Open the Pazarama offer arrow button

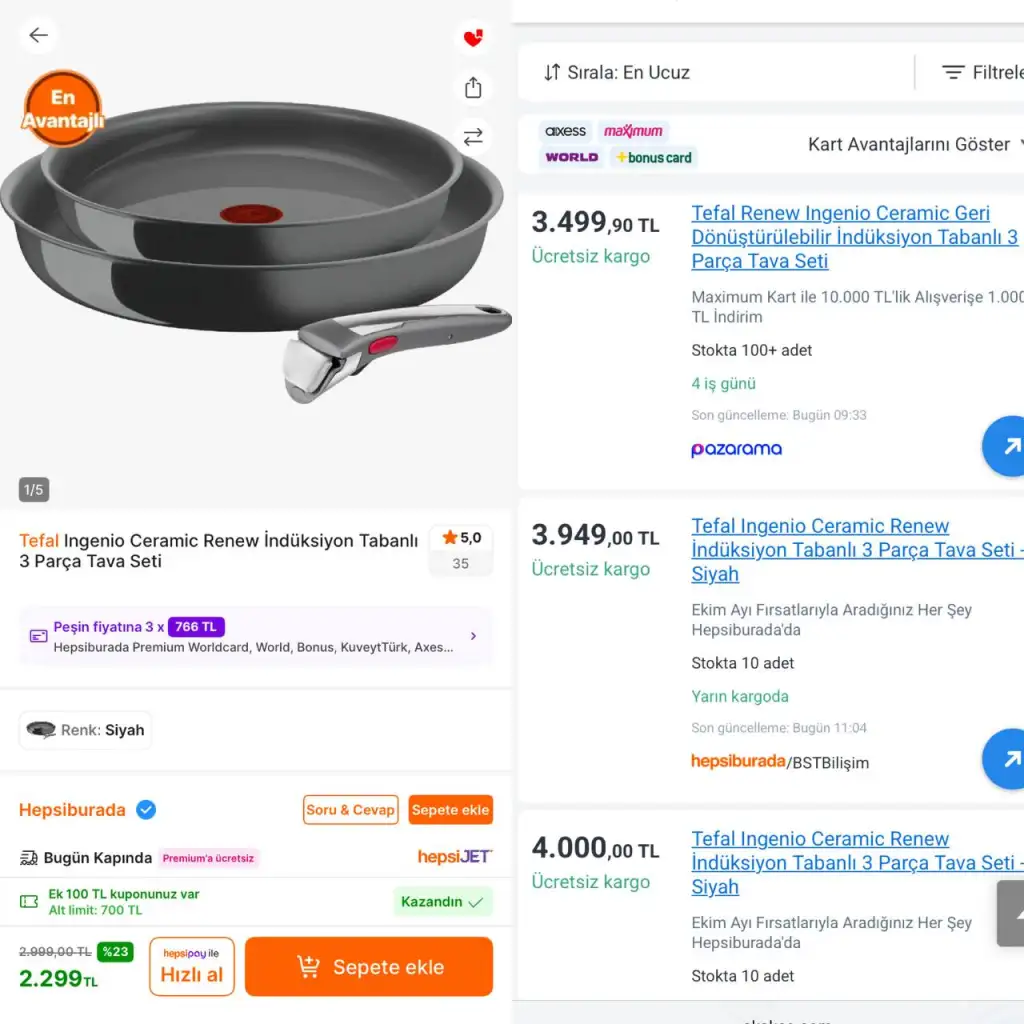[1005, 447]
